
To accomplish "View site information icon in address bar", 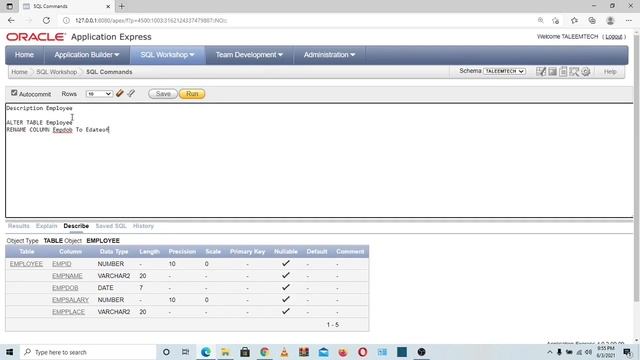I will tap(66, 20).
